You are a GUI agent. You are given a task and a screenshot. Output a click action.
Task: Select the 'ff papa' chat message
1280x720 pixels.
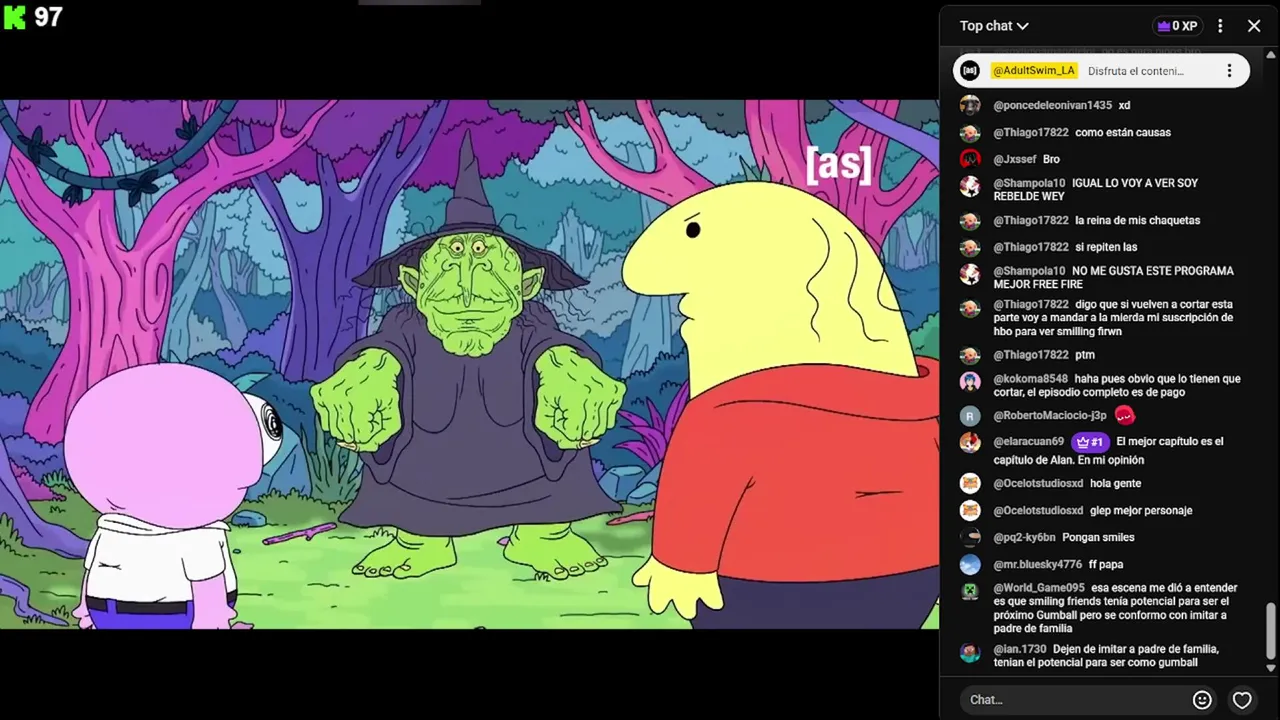coord(1106,564)
